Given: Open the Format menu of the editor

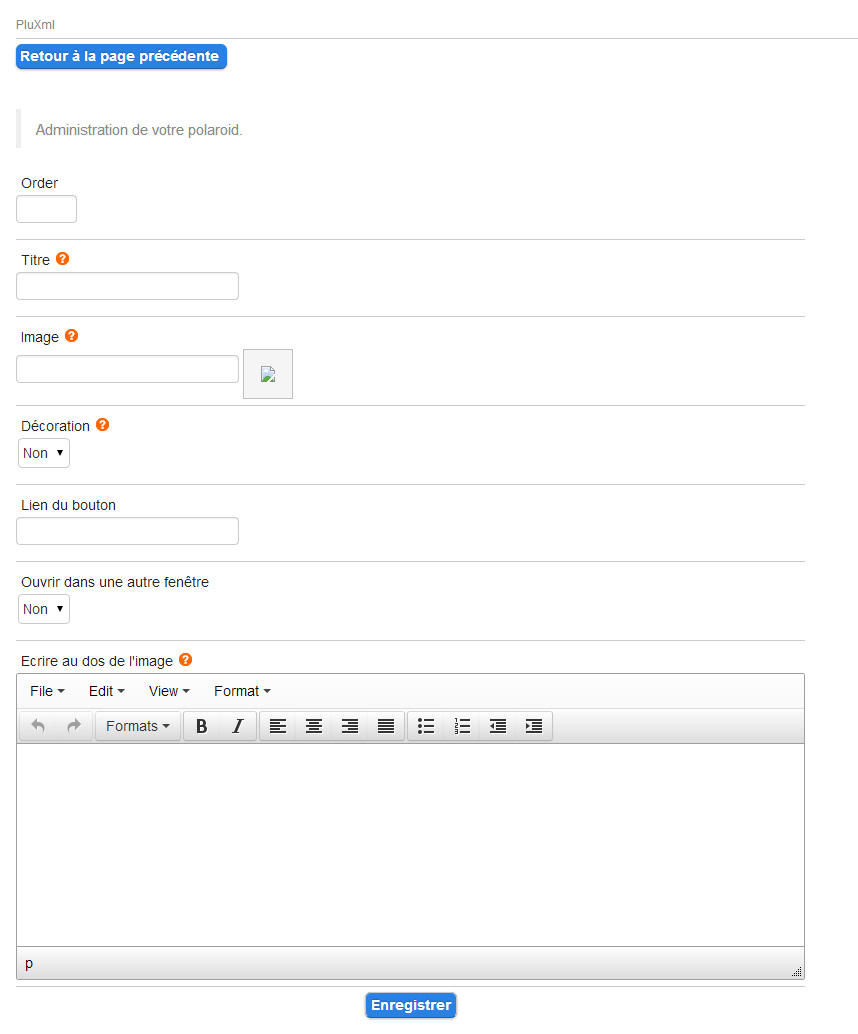Looking at the screenshot, I should tap(242, 691).
